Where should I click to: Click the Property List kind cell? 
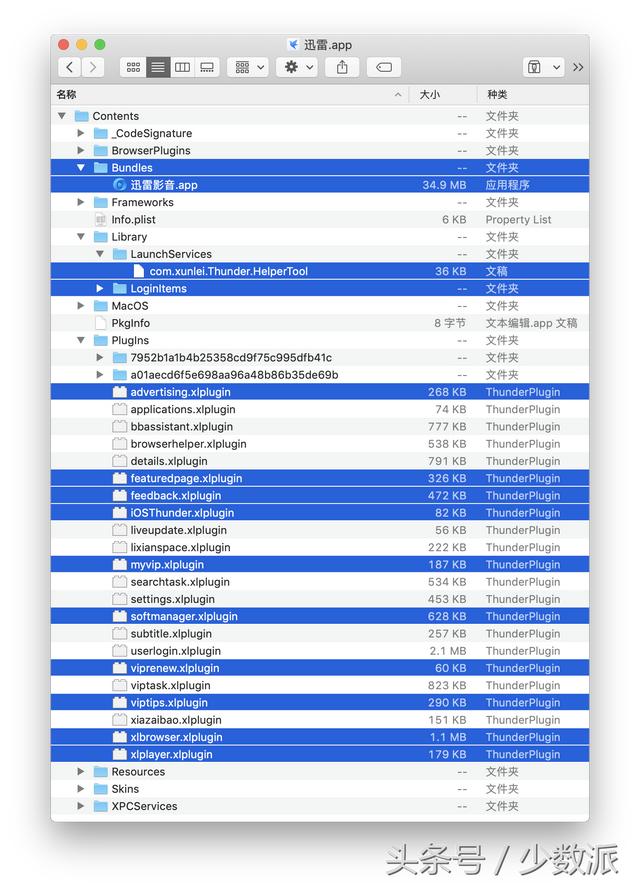(518, 219)
